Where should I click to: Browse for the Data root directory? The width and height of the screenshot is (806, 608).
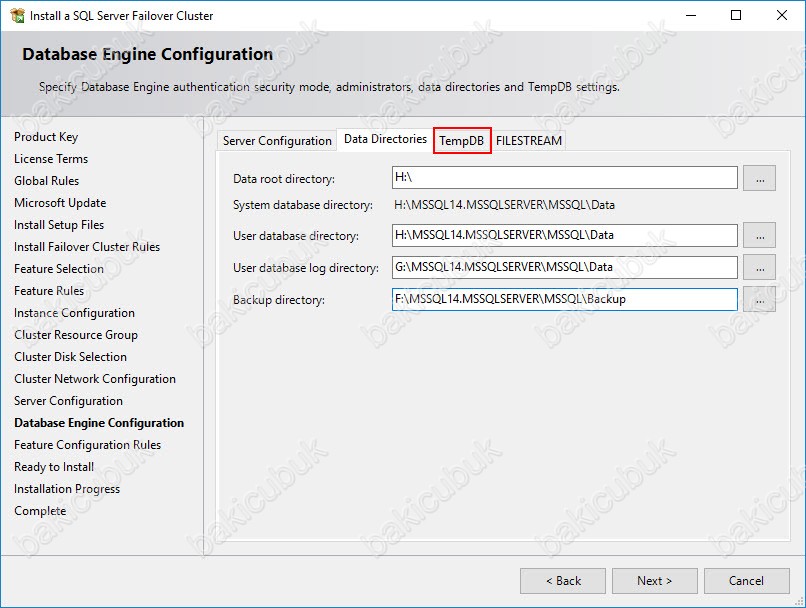(759, 178)
